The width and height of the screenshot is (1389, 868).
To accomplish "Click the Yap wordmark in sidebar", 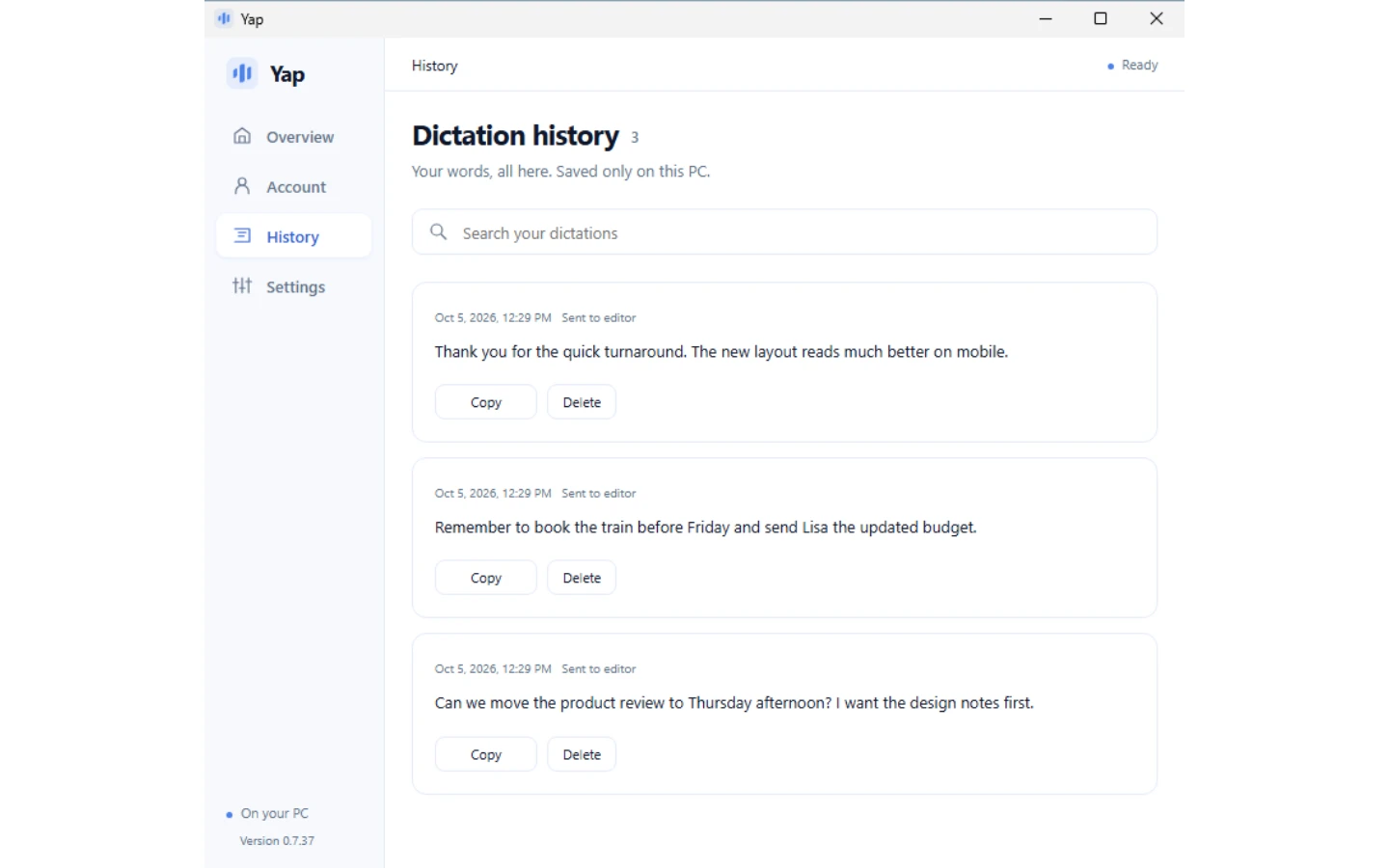I will (x=287, y=75).
